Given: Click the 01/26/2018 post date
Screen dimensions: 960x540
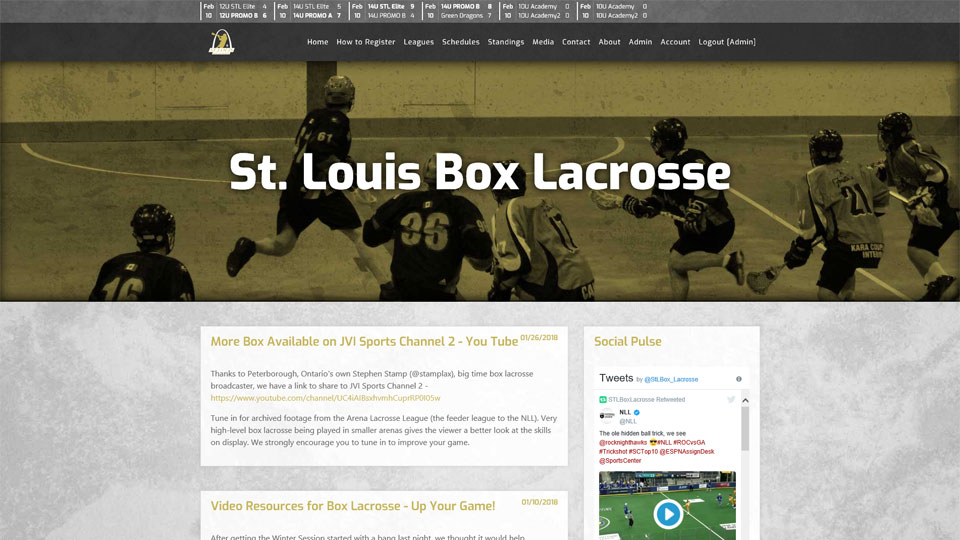Looking at the screenshot, I should tap(539, 337).
